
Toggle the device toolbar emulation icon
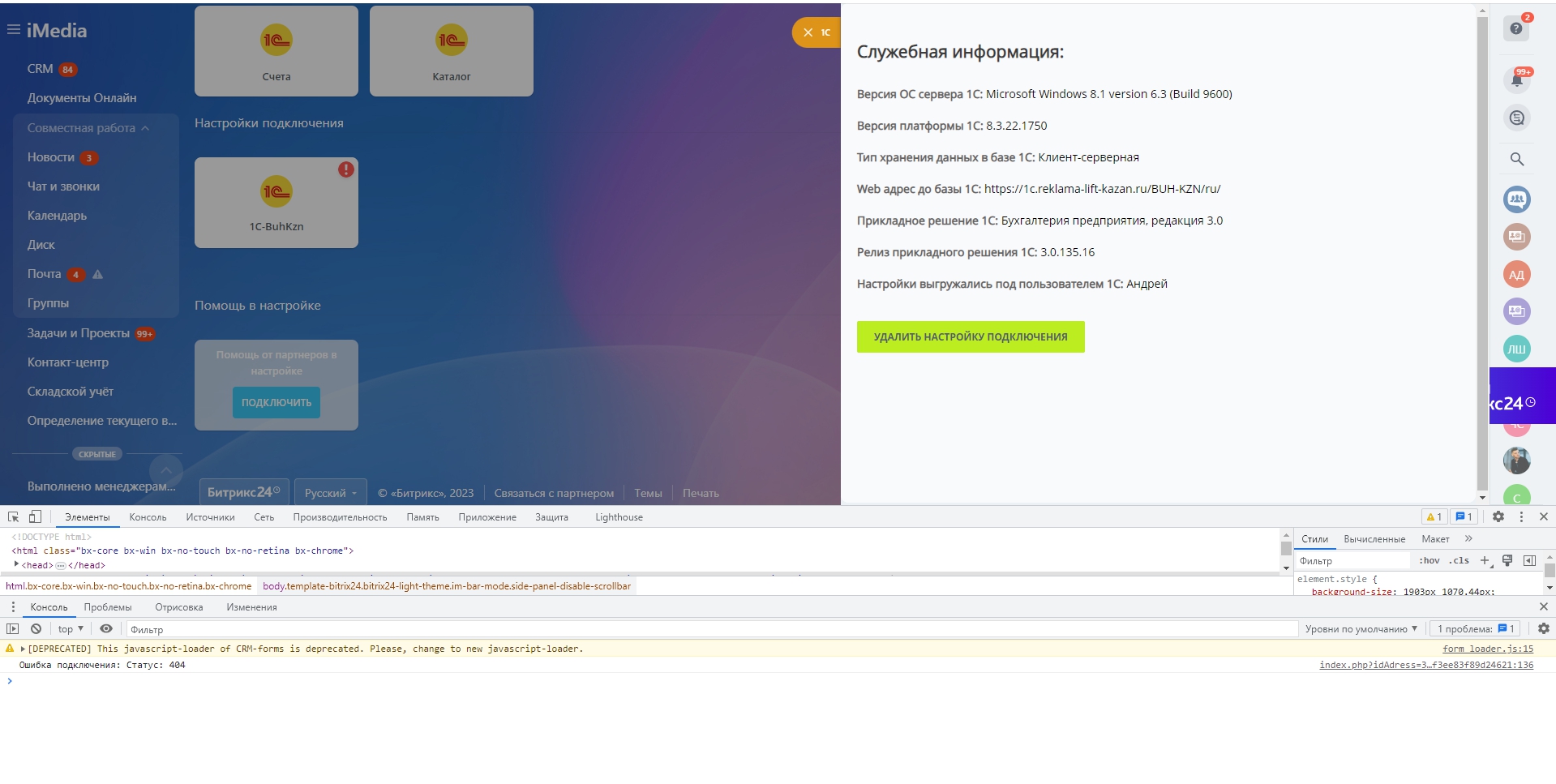[x=35, y=516]
